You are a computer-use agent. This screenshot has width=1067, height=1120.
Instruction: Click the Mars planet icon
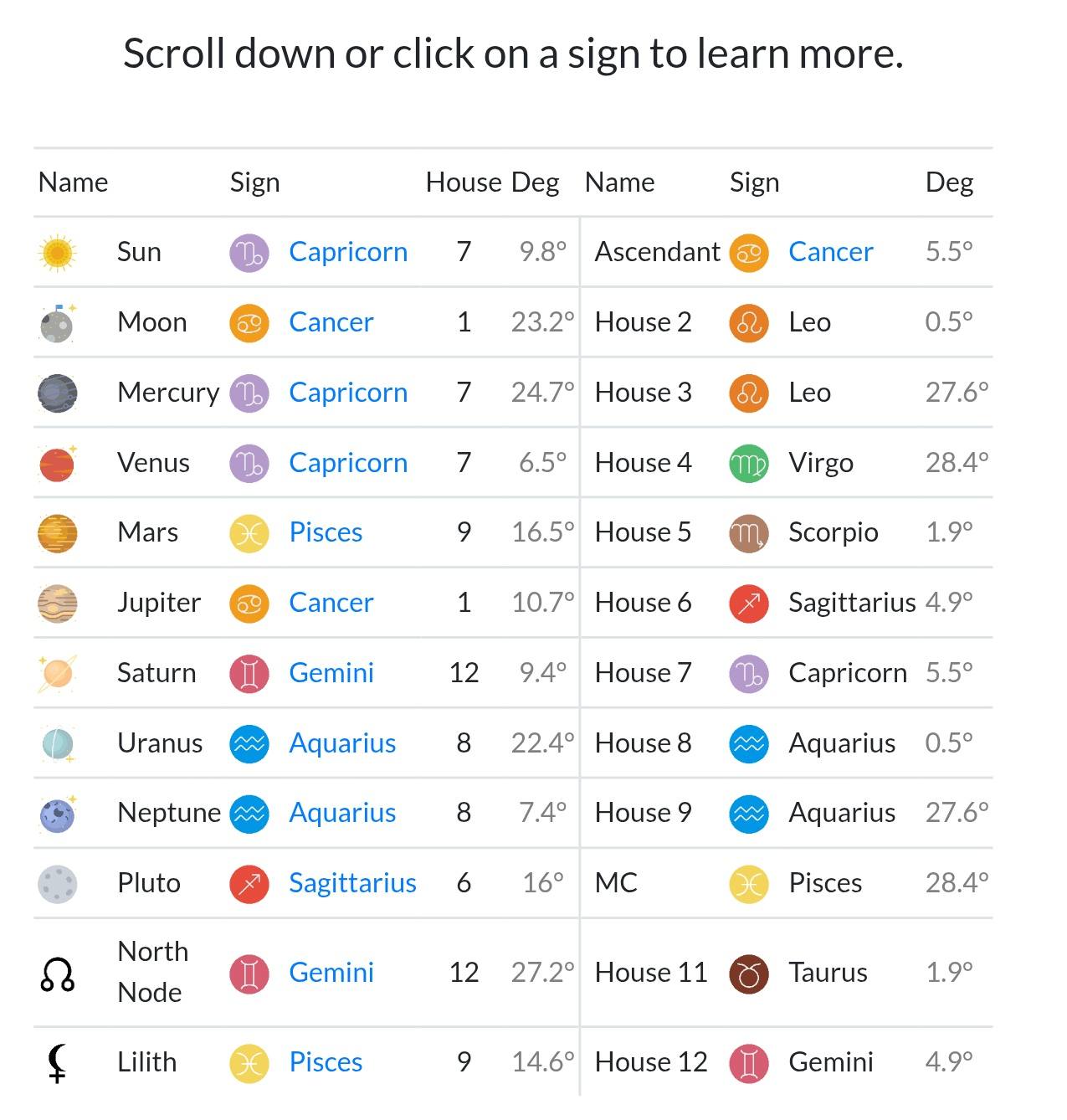pos(57,533)
